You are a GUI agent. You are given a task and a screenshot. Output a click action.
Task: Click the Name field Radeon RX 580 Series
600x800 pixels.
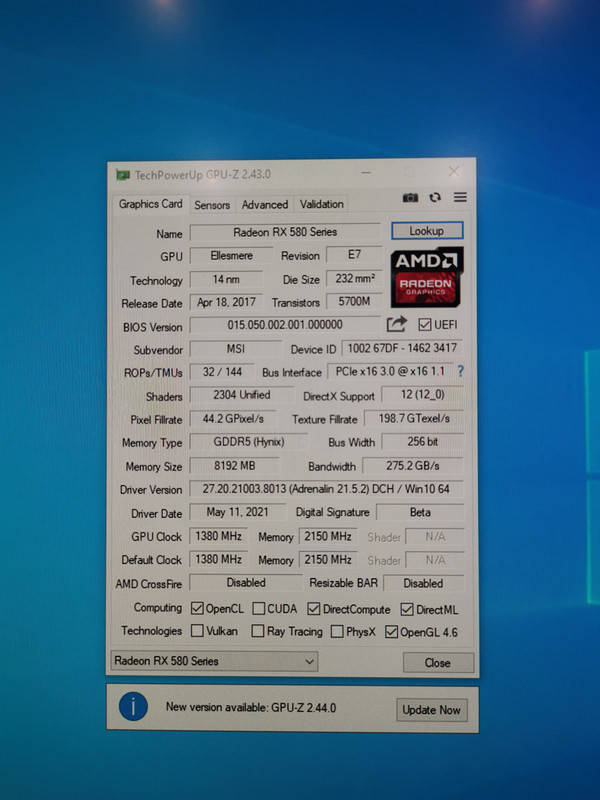285,232
